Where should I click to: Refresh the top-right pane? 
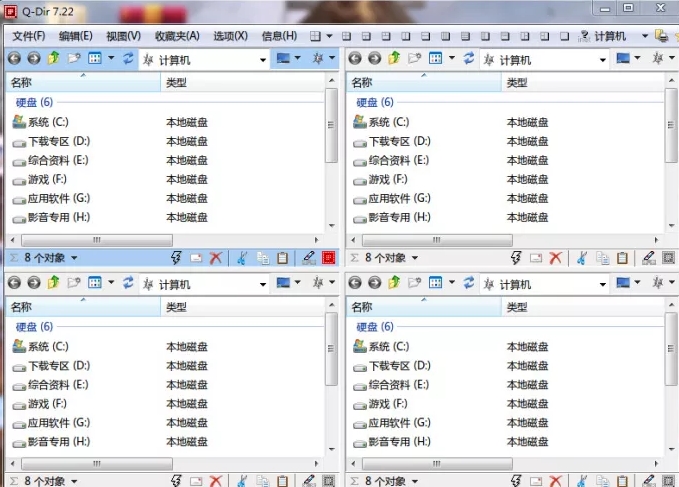click(x=469, y=58)
